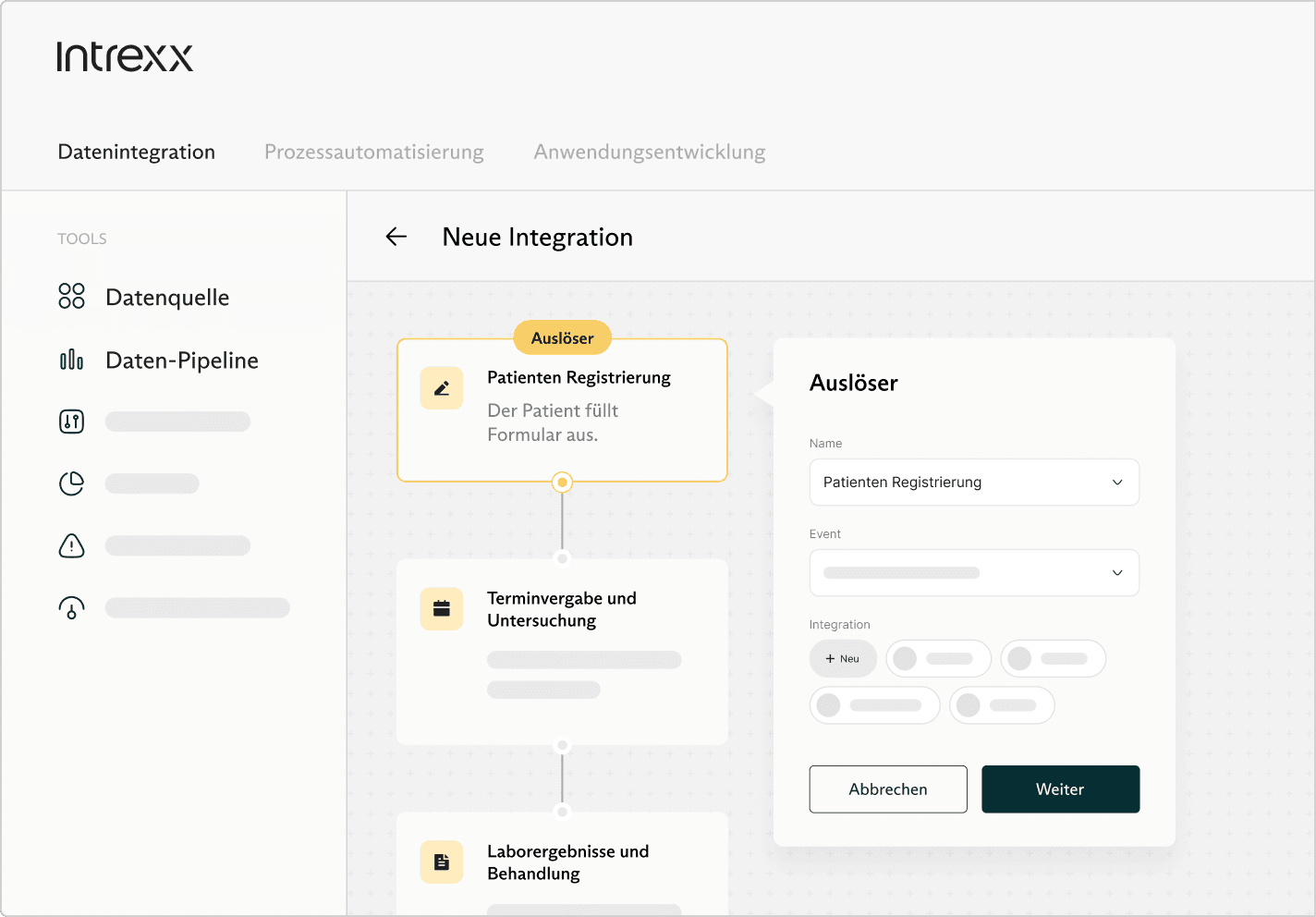Click the pencil icon on Patienten Registrierung
The height and width of the screenshot is (917, 1316).
point(442,388)
